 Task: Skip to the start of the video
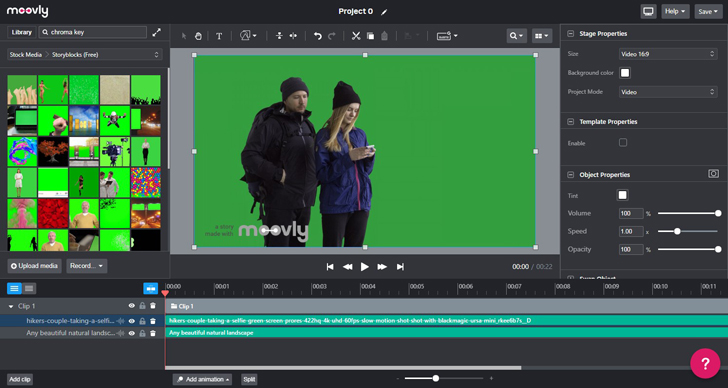(x=330, y=266)
